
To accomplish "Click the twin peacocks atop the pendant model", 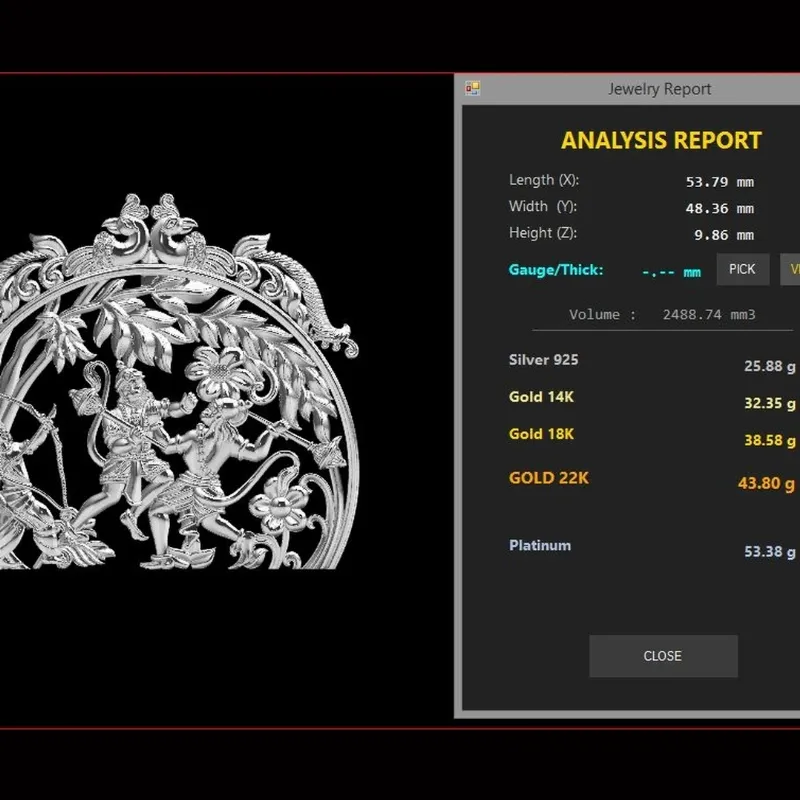I will pyautogui.click(x=150, y=229).
